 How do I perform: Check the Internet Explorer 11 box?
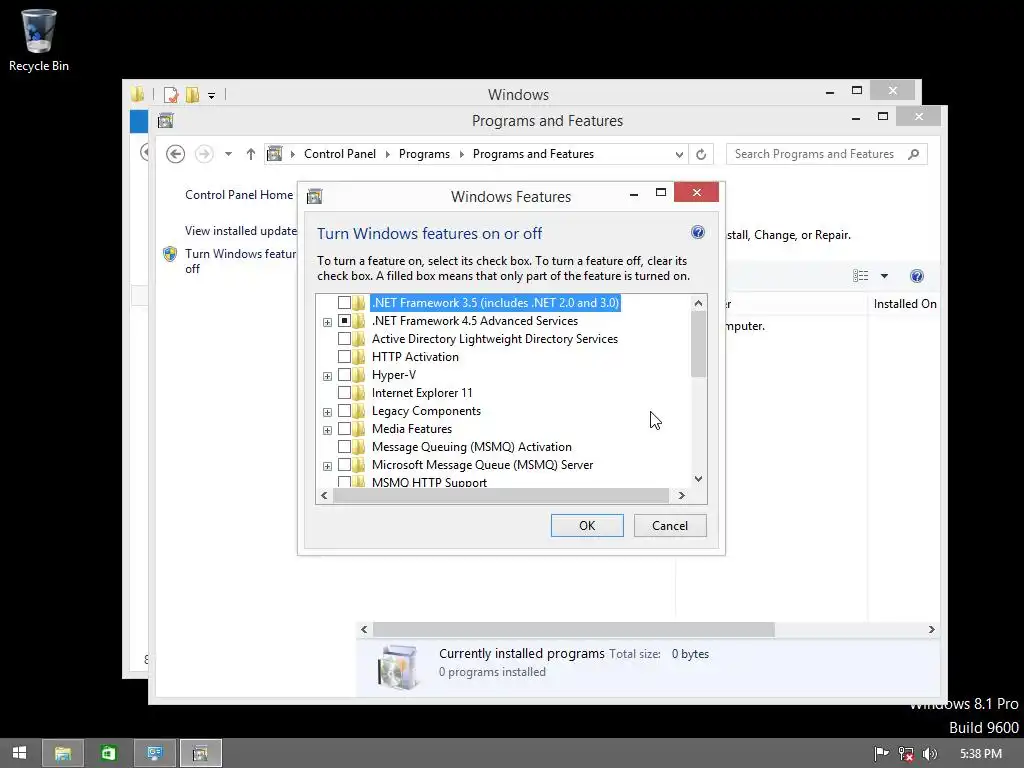click(x=344, y=392)
